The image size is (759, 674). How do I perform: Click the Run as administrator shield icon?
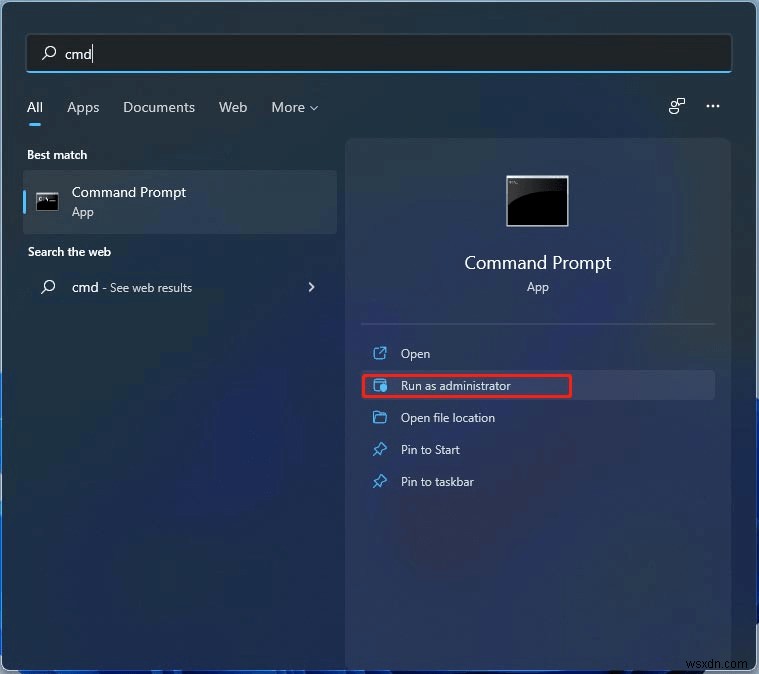pos(380,385)
